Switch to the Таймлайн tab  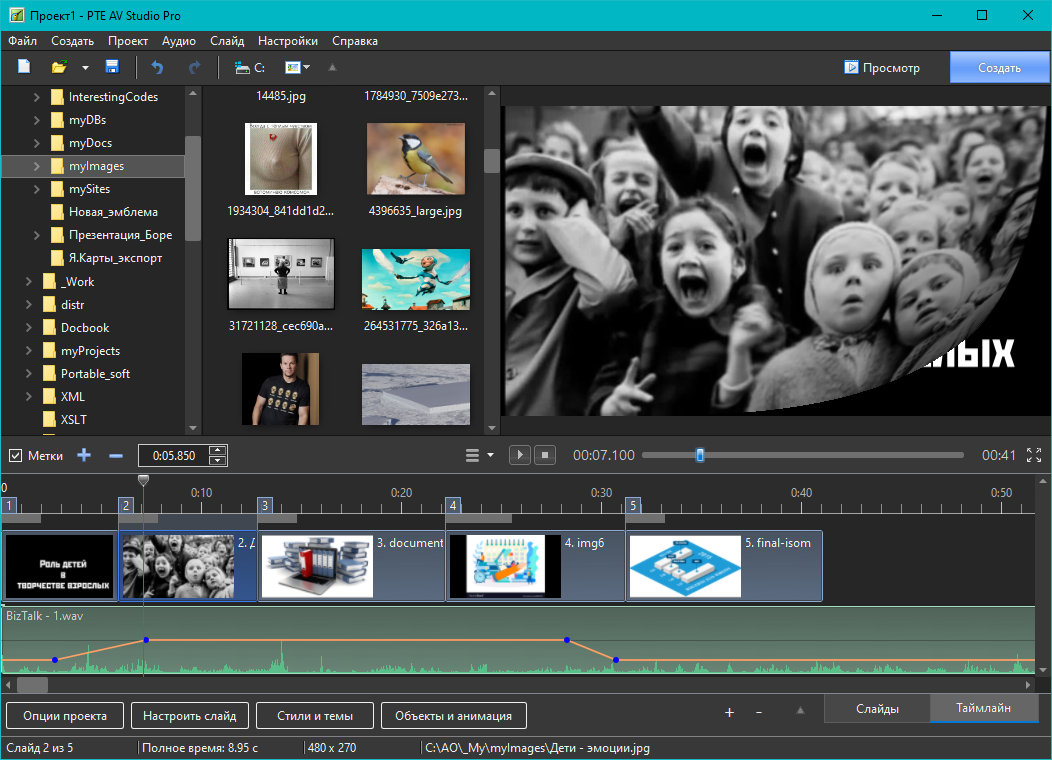point(983,708)
